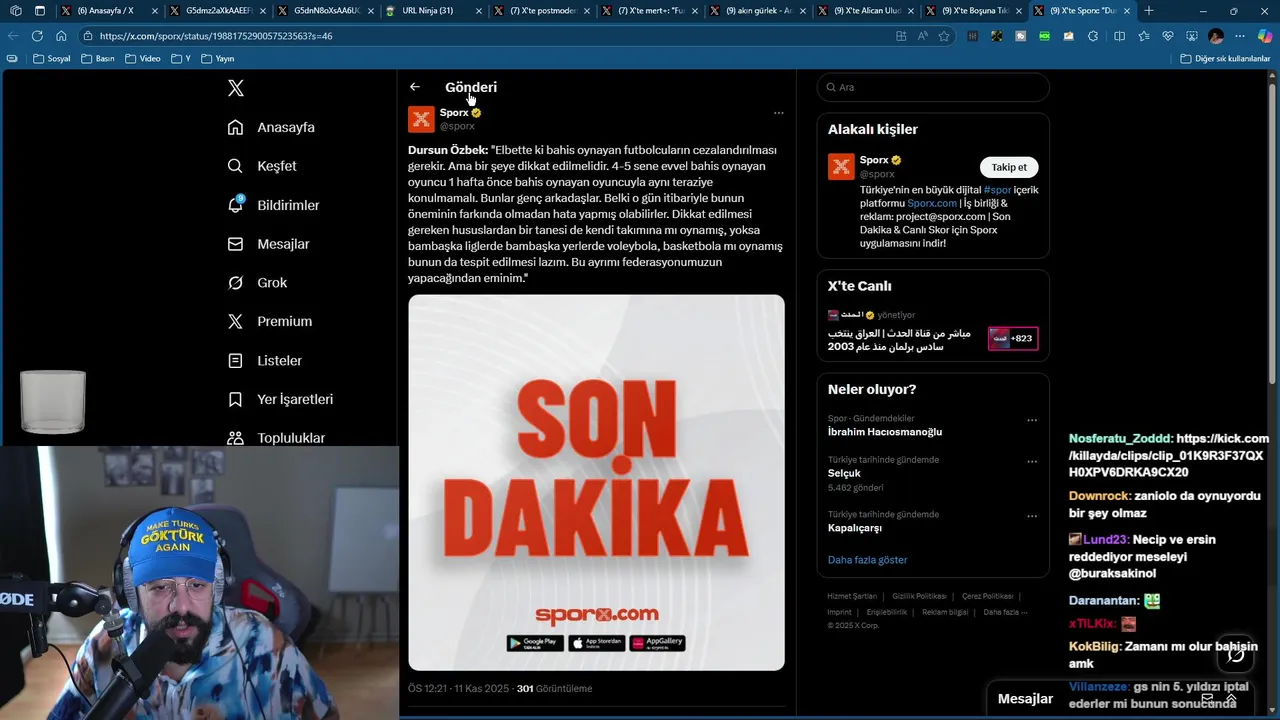Open browser settings and more menu

tap(1240, 36)
